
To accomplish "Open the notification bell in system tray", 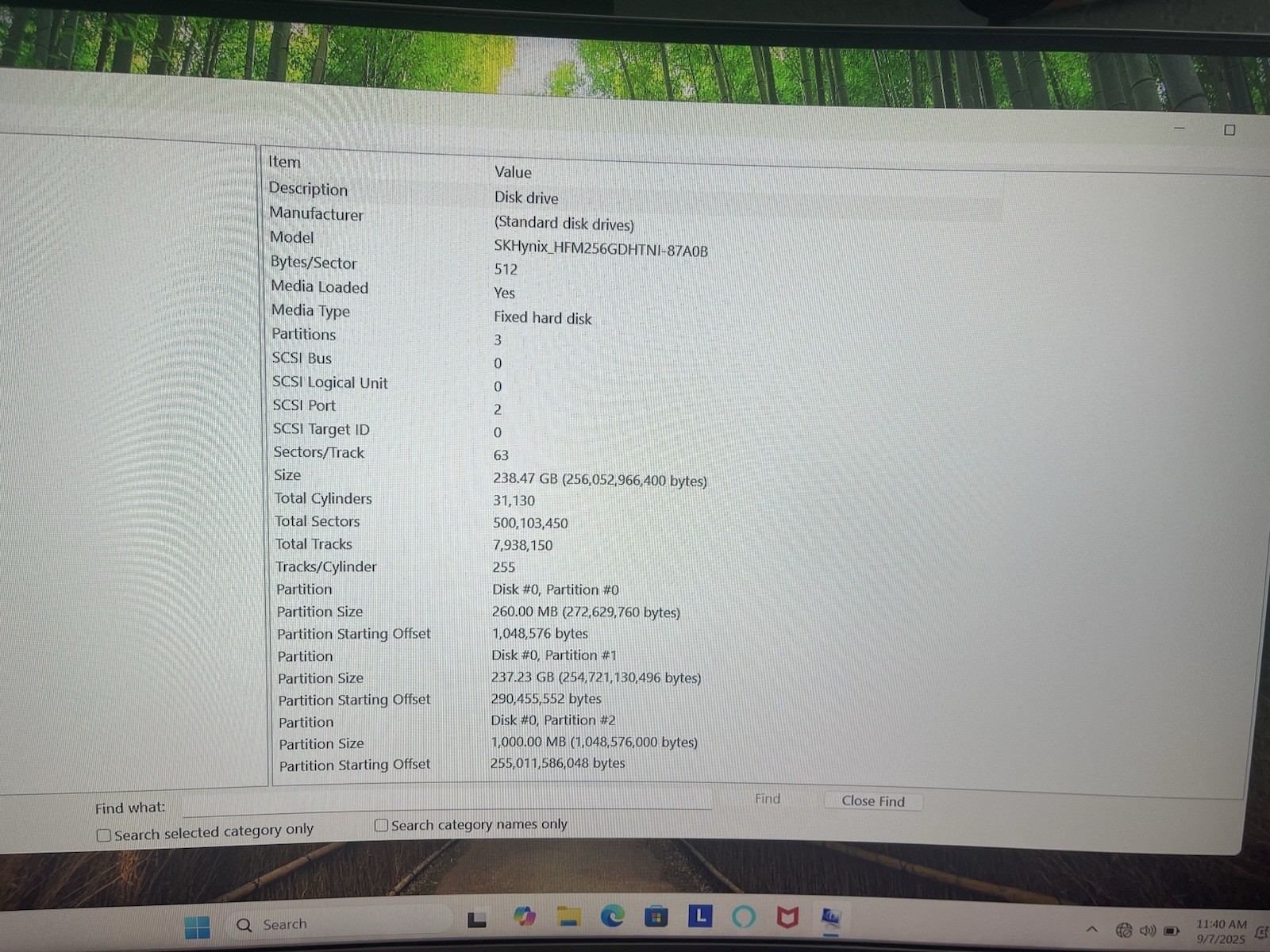I will point(1261,934).
